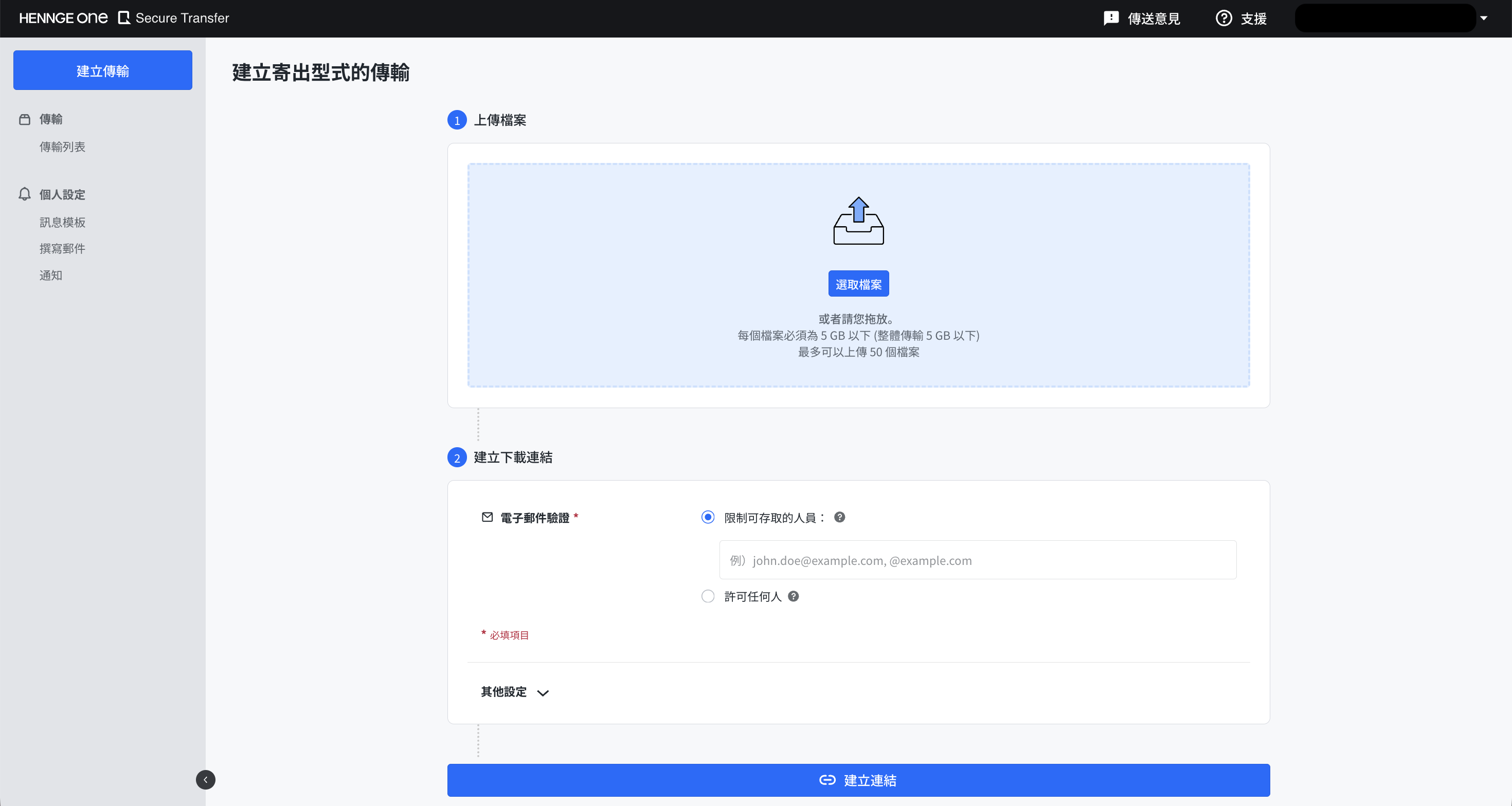Expand the 其他設定 section
1512x806 pixels.
[515, 692]
